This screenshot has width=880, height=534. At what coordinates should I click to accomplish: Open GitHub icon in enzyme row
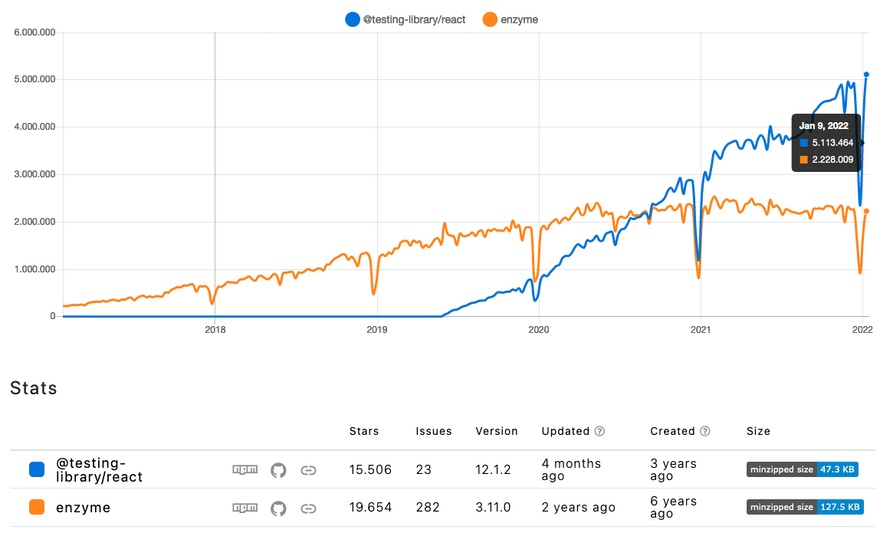point(278,508)
